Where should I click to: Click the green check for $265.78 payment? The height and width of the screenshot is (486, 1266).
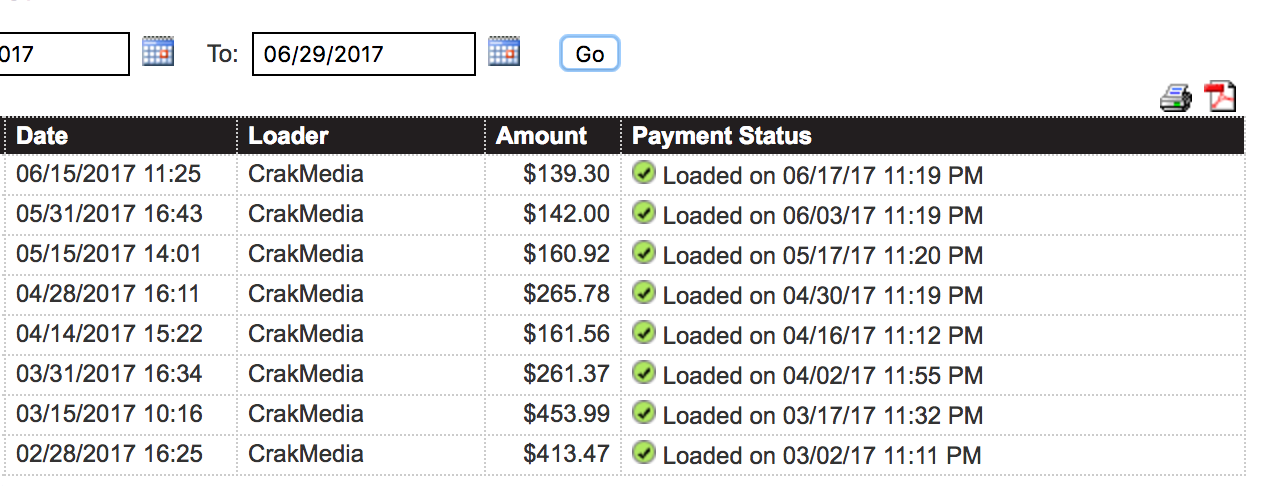click(645, 293)
